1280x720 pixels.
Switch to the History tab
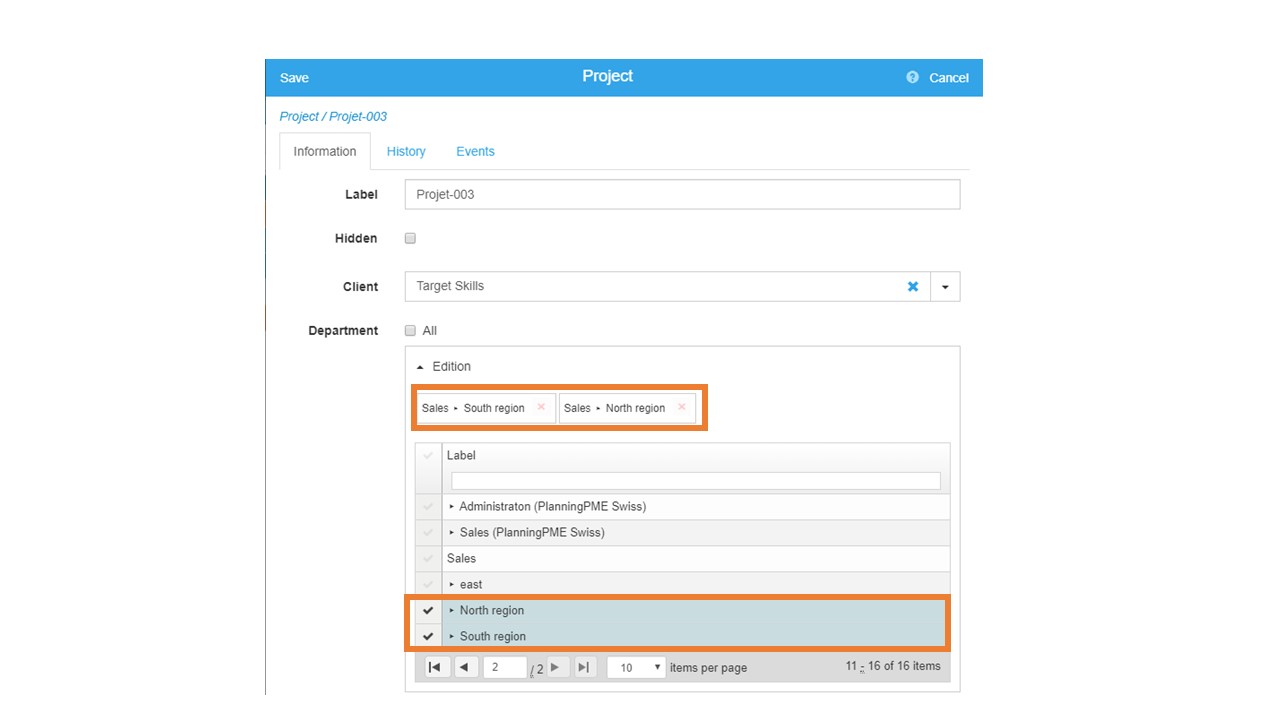click(406, 152)
